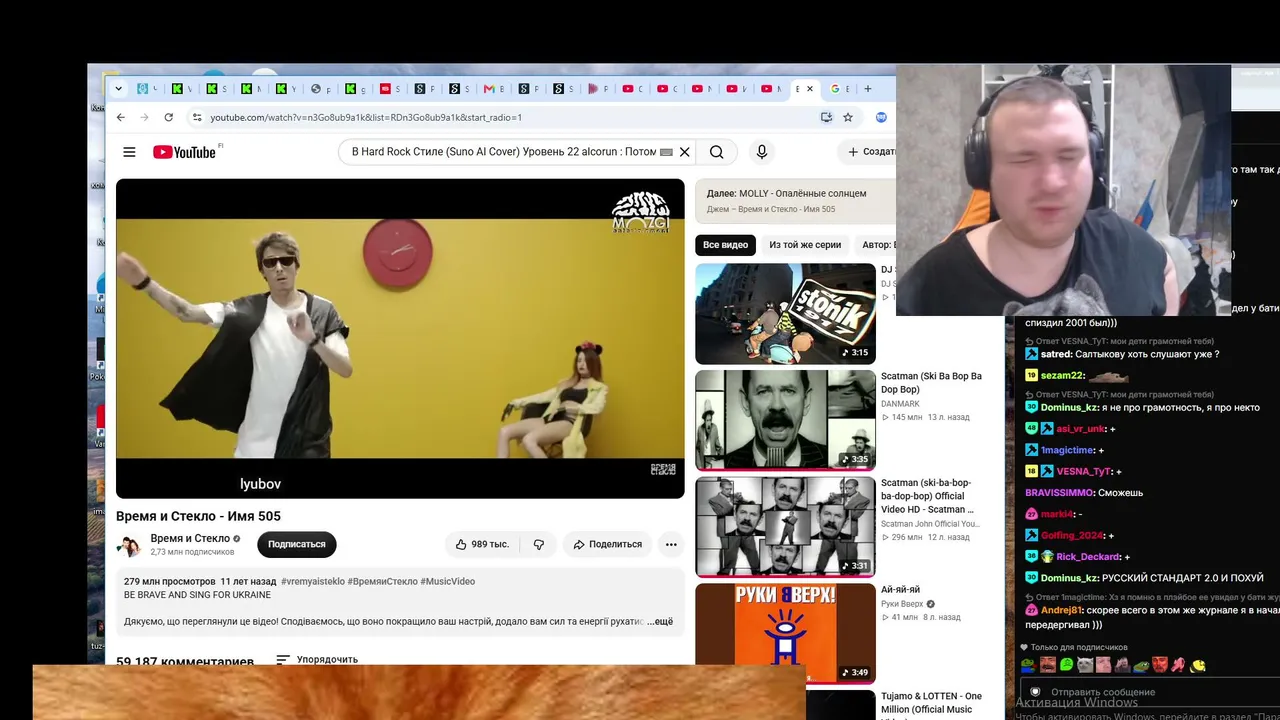
Task: Open the Время и Стекло channel avatar
Action: coord(129,544)
